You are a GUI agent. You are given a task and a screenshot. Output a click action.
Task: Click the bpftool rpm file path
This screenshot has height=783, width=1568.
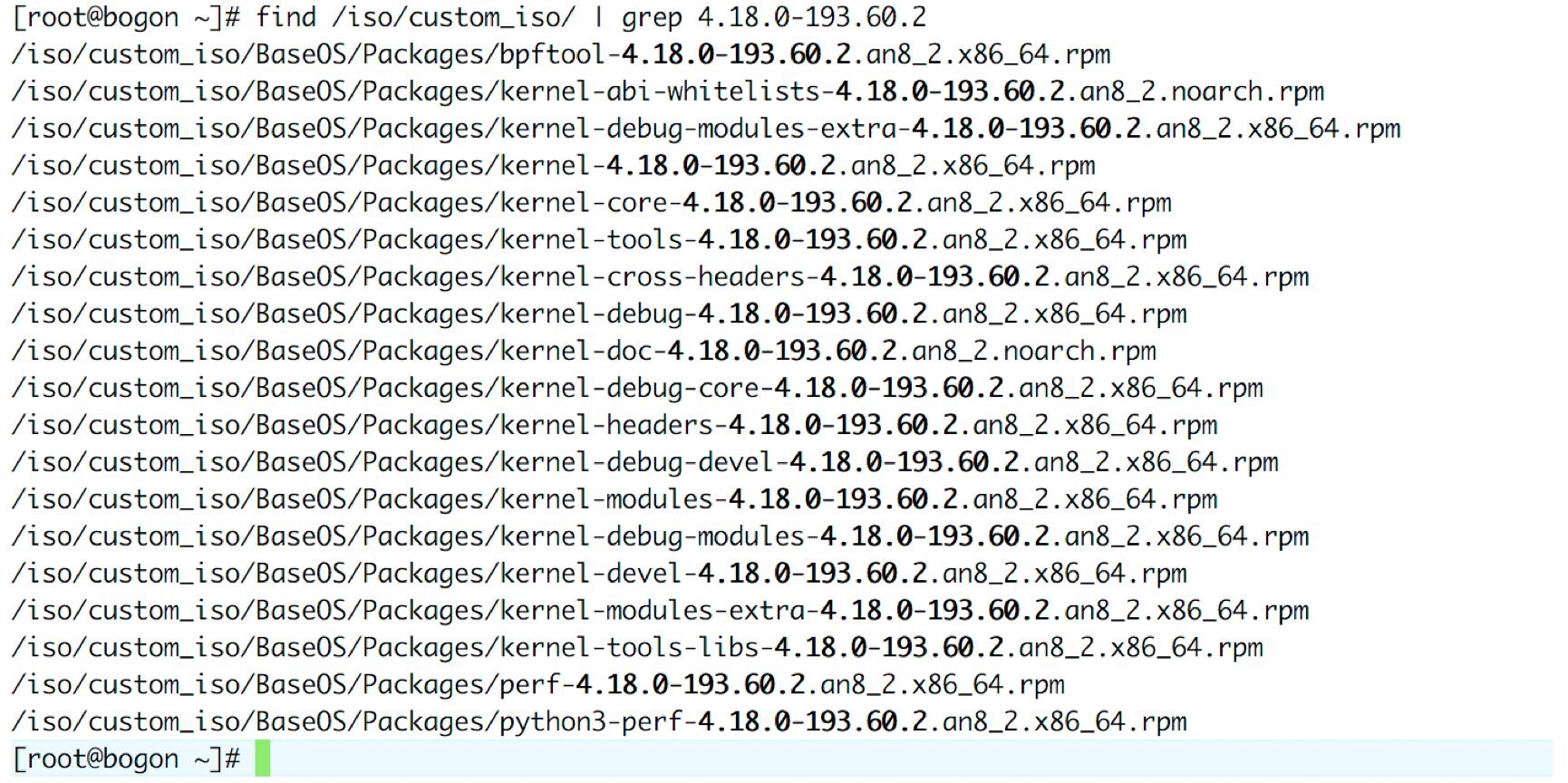561,54
